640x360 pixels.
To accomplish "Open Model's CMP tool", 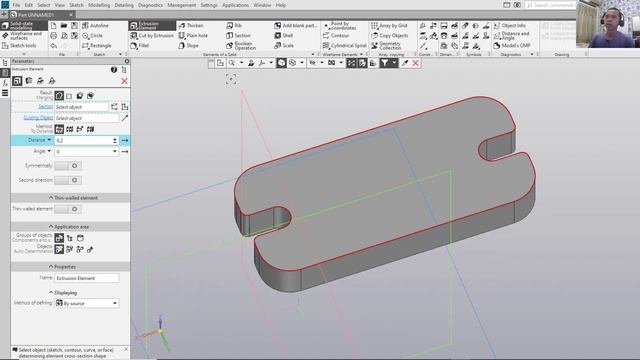I will [x=512, y=46].
